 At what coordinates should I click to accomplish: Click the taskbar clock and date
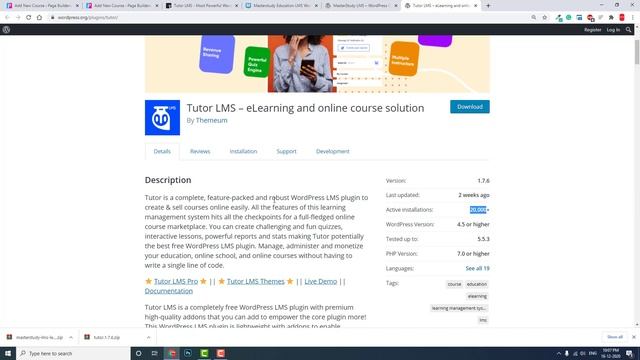coord(611,353)
